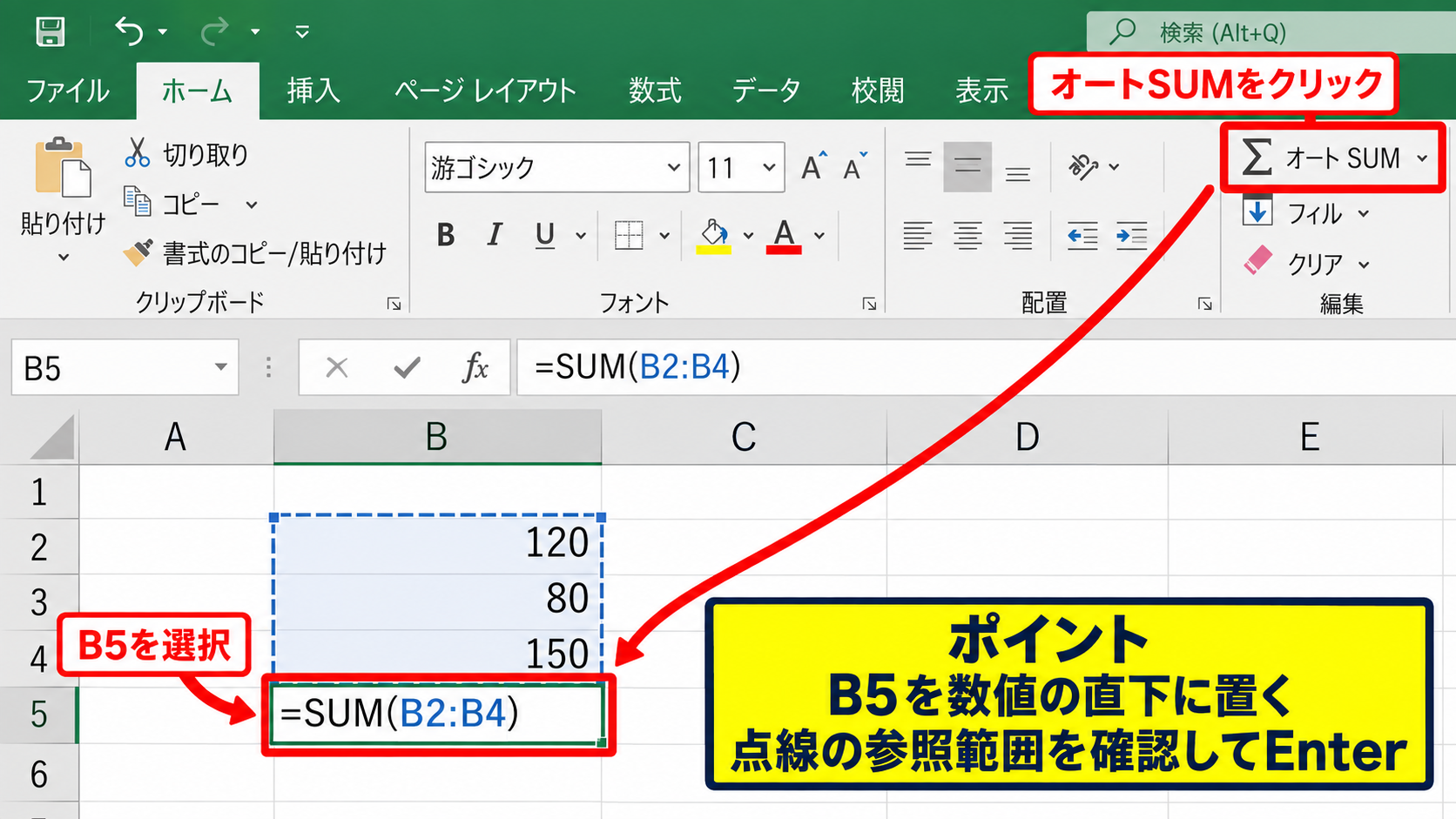
Task: Toggle middle vertical alignment
Action: (967, 165)
